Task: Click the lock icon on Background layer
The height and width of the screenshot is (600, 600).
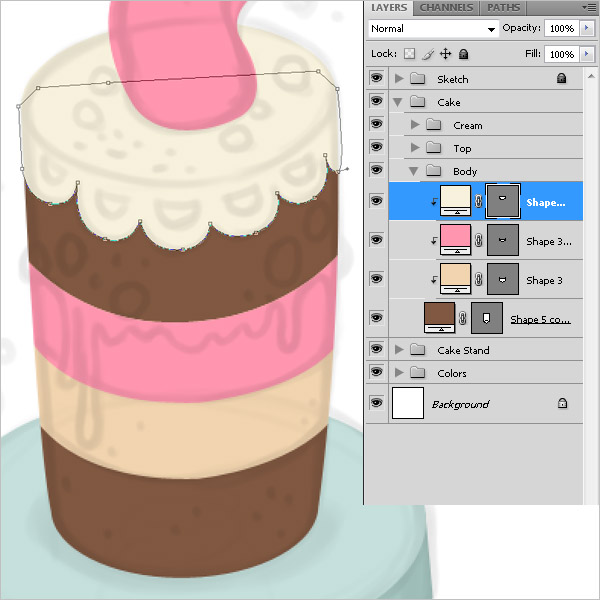Action: (x=562, y=403)
